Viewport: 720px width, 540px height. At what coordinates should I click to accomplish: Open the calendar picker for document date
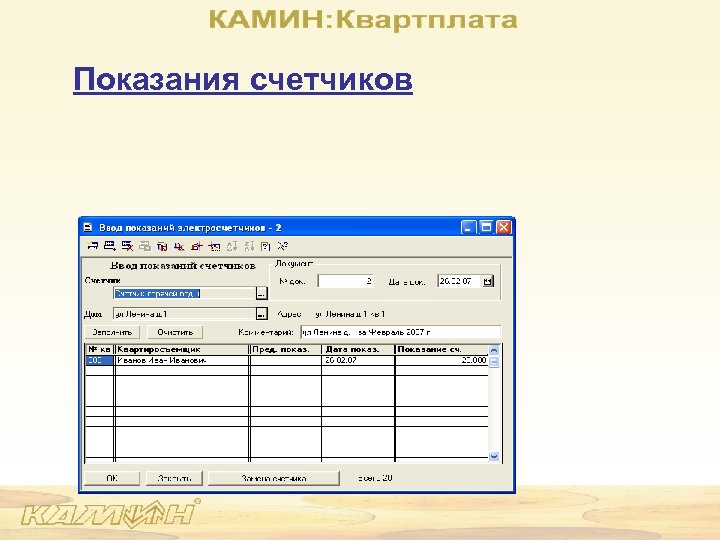(x=488, y=281)
